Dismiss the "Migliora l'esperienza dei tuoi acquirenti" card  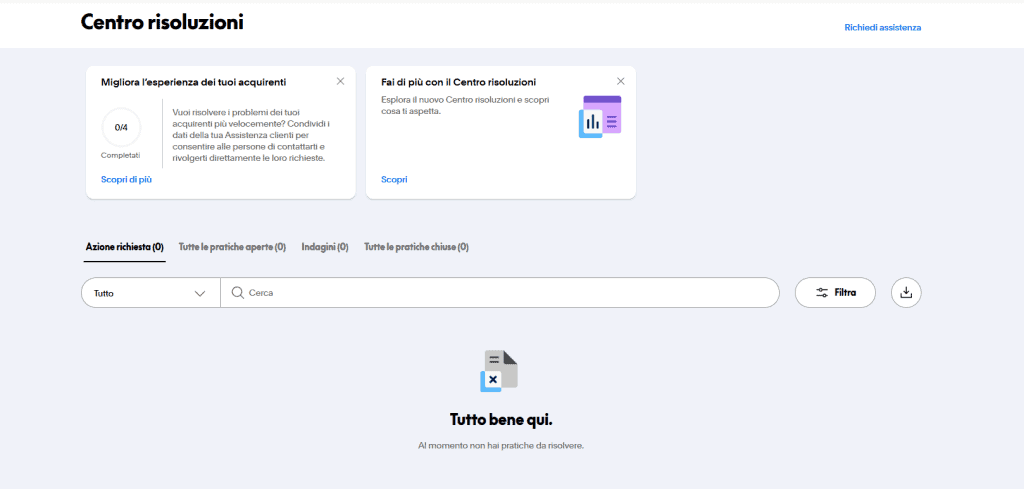click(x=340, y=81)
